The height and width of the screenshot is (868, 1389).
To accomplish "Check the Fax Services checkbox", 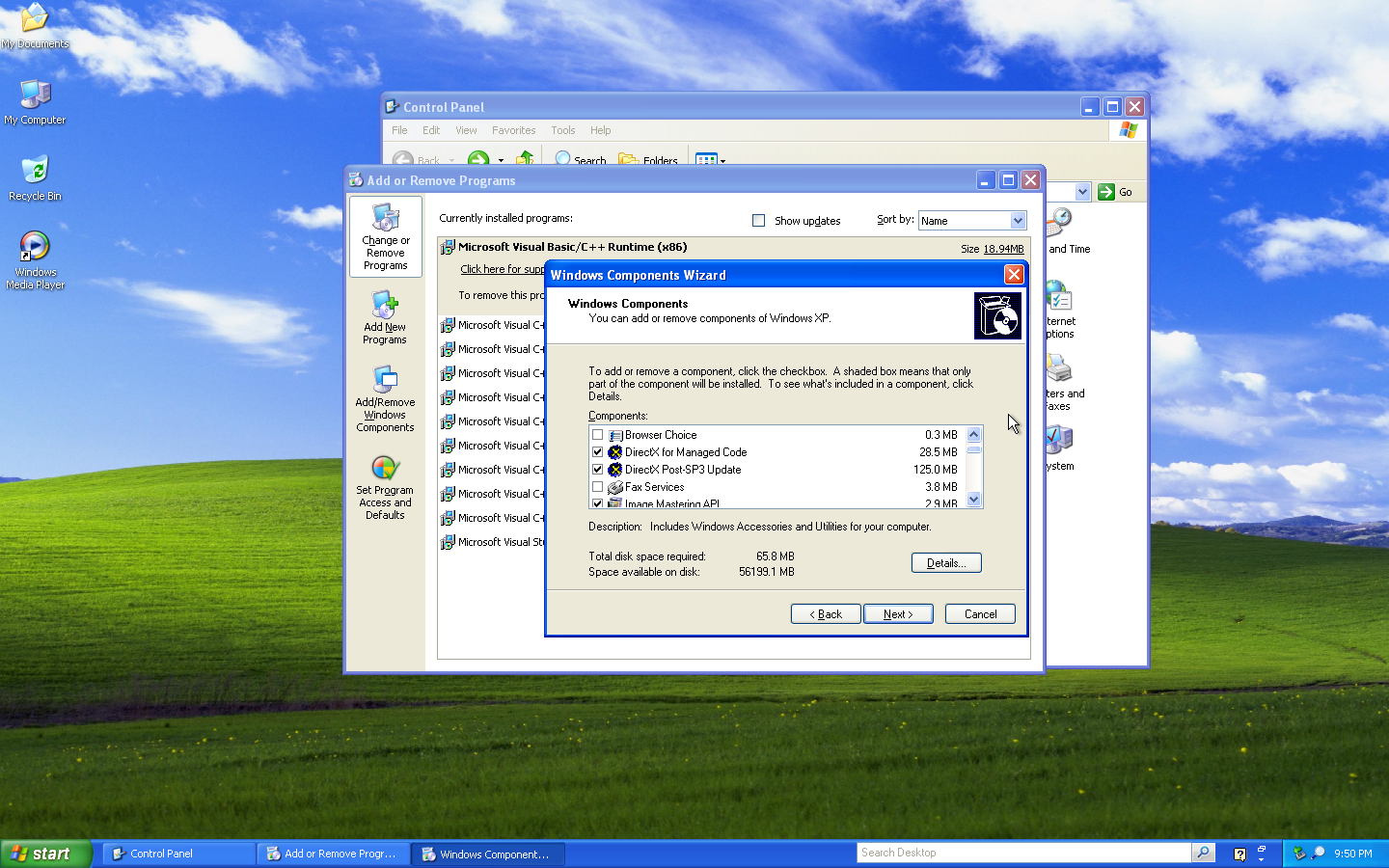I will [598, 487].
